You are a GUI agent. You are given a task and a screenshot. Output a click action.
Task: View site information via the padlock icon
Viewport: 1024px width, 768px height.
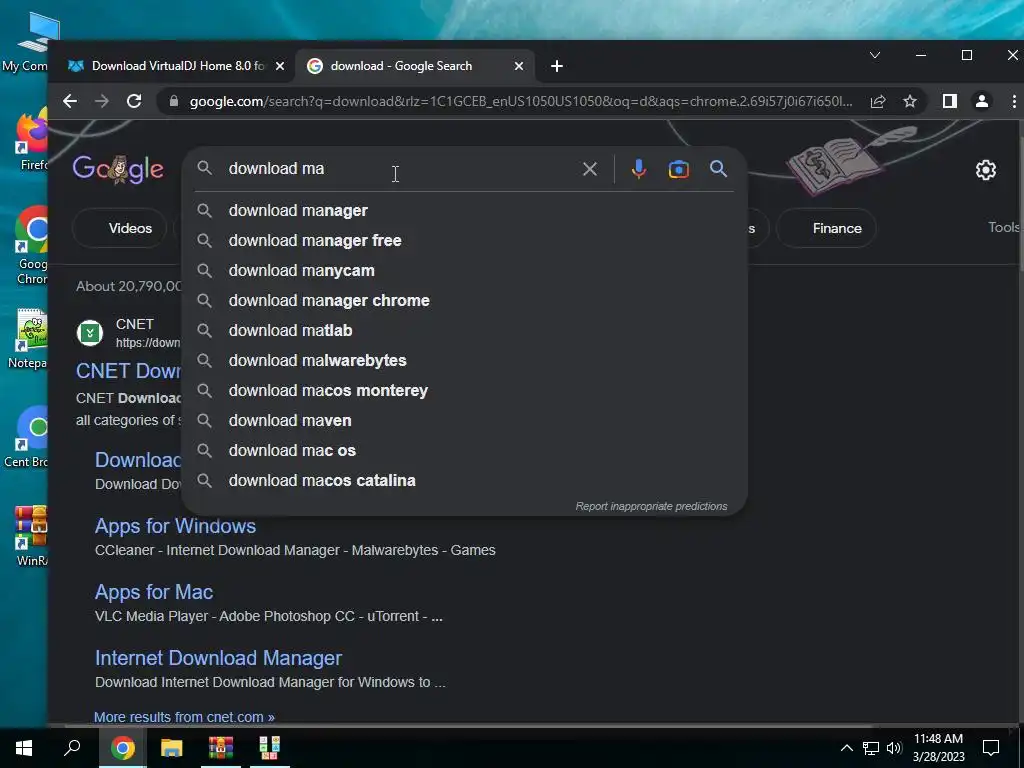click(x=174, y=101)
